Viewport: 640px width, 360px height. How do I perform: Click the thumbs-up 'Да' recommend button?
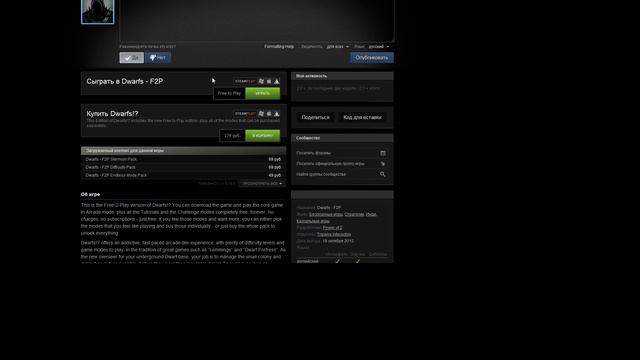pyautogui.click(x=131, y=58)
